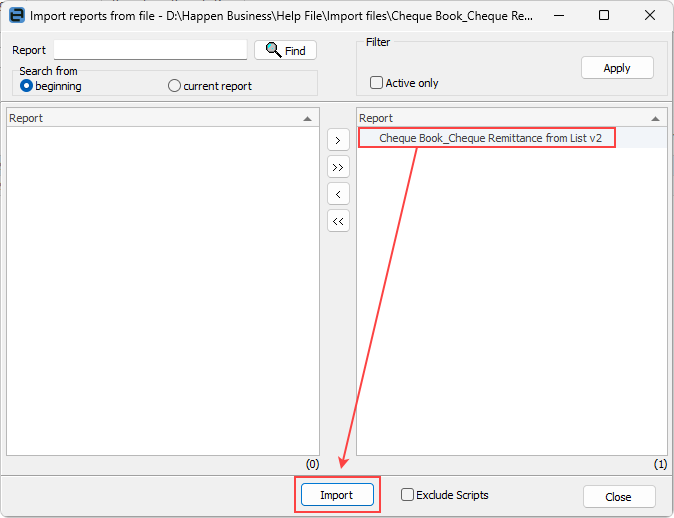The width and height of the screenshot is (674, 518).
Task: Select the beginning radio button
Action: click(x=27, y=86)
